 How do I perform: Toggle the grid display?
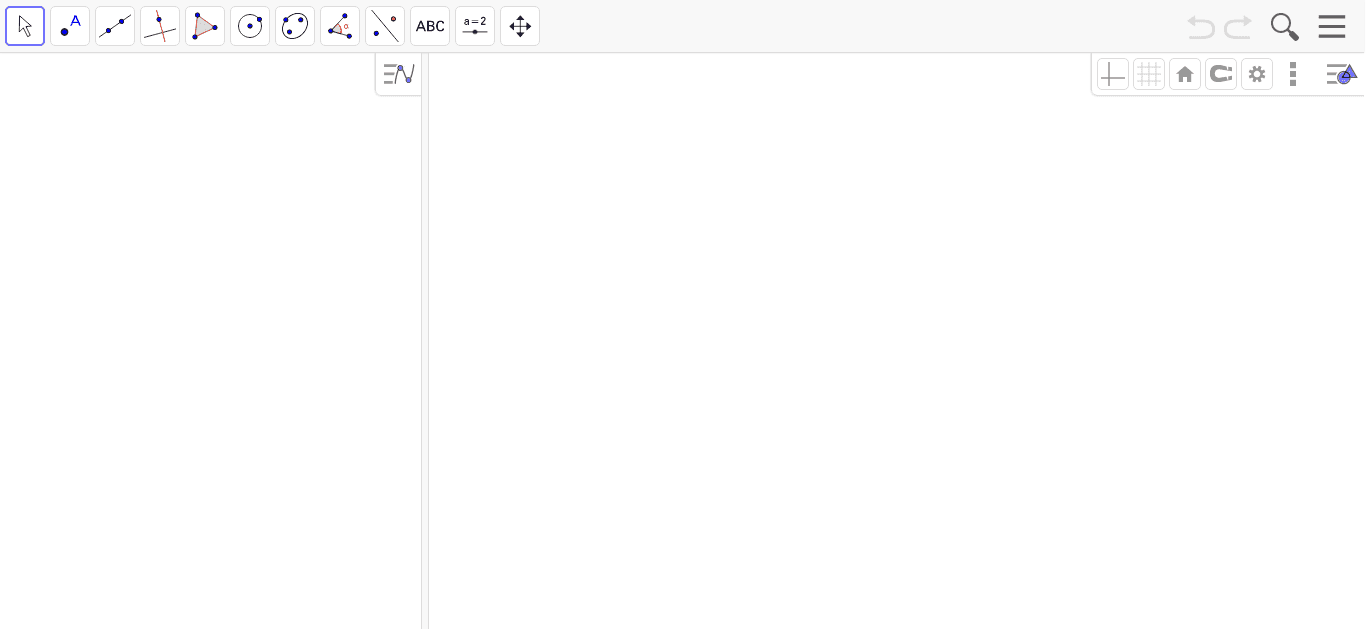(1149, 74)
